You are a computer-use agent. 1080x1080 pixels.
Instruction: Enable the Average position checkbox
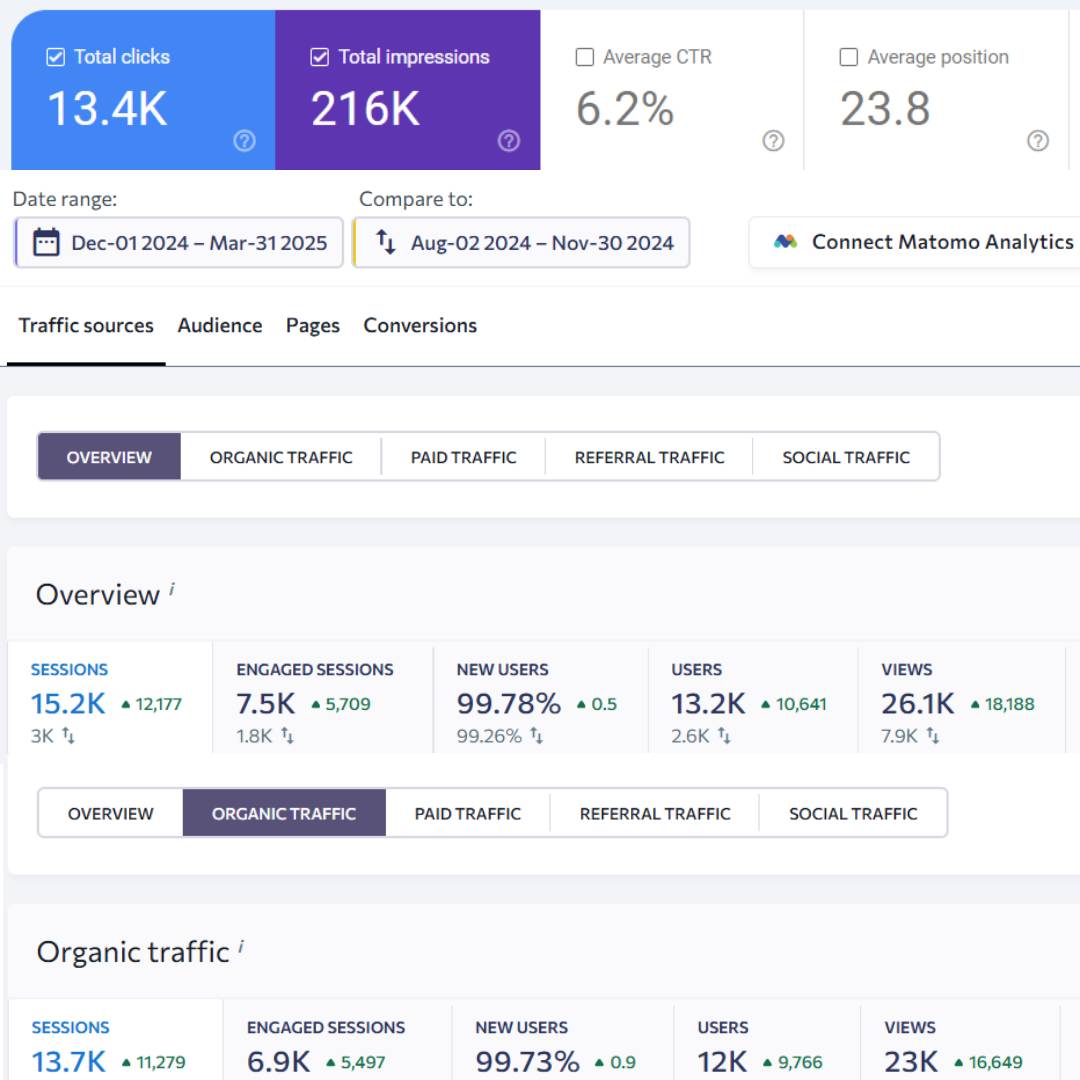click(849, 57)
